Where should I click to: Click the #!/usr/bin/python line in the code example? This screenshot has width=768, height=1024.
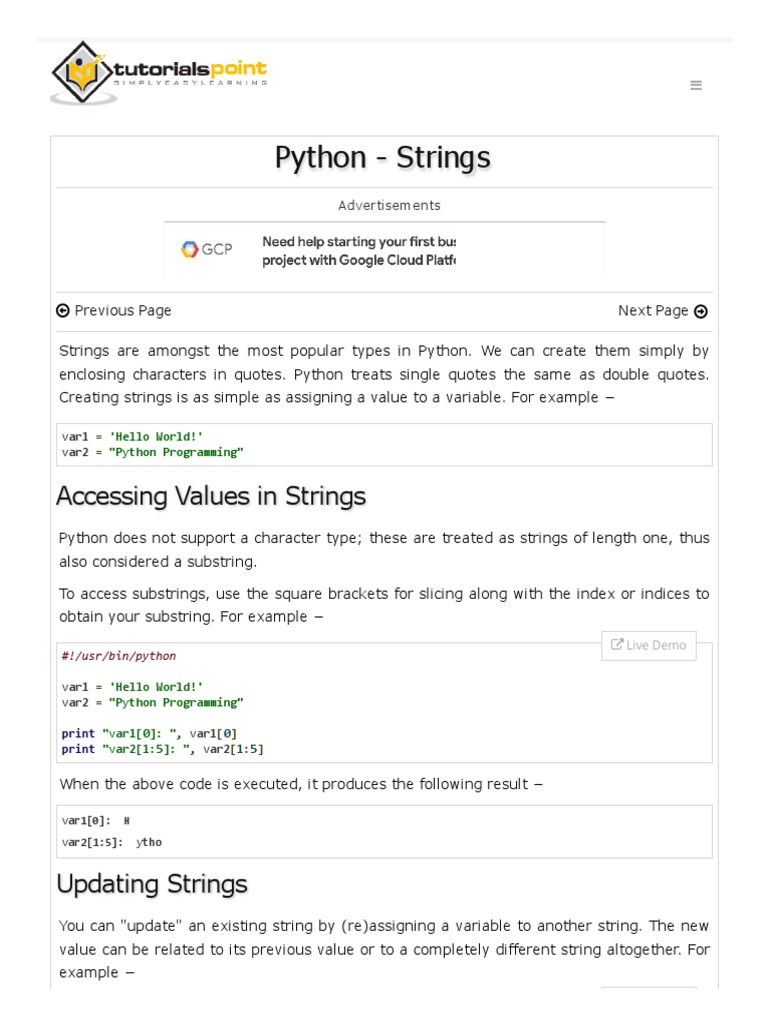[x=119, y=656]
